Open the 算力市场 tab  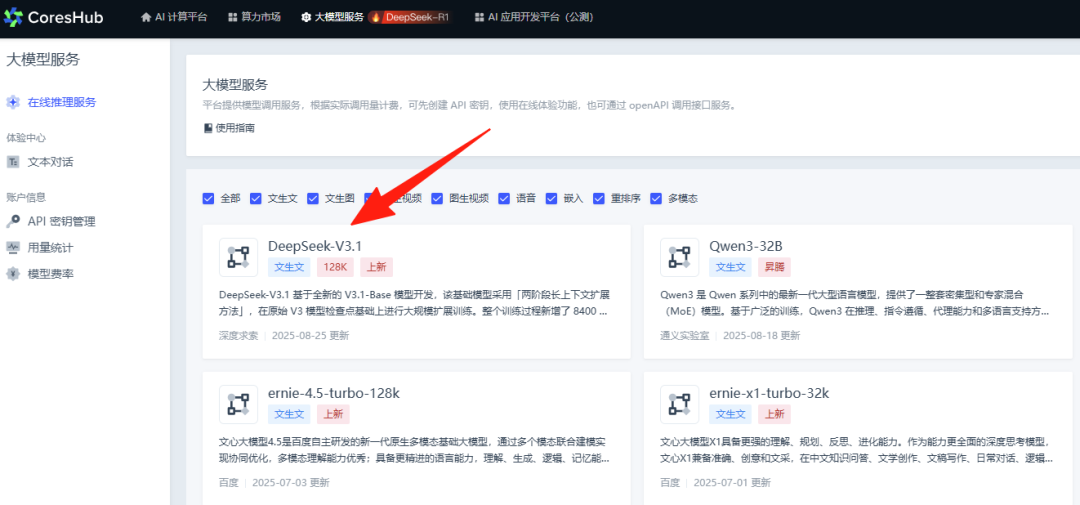point(254,17)
